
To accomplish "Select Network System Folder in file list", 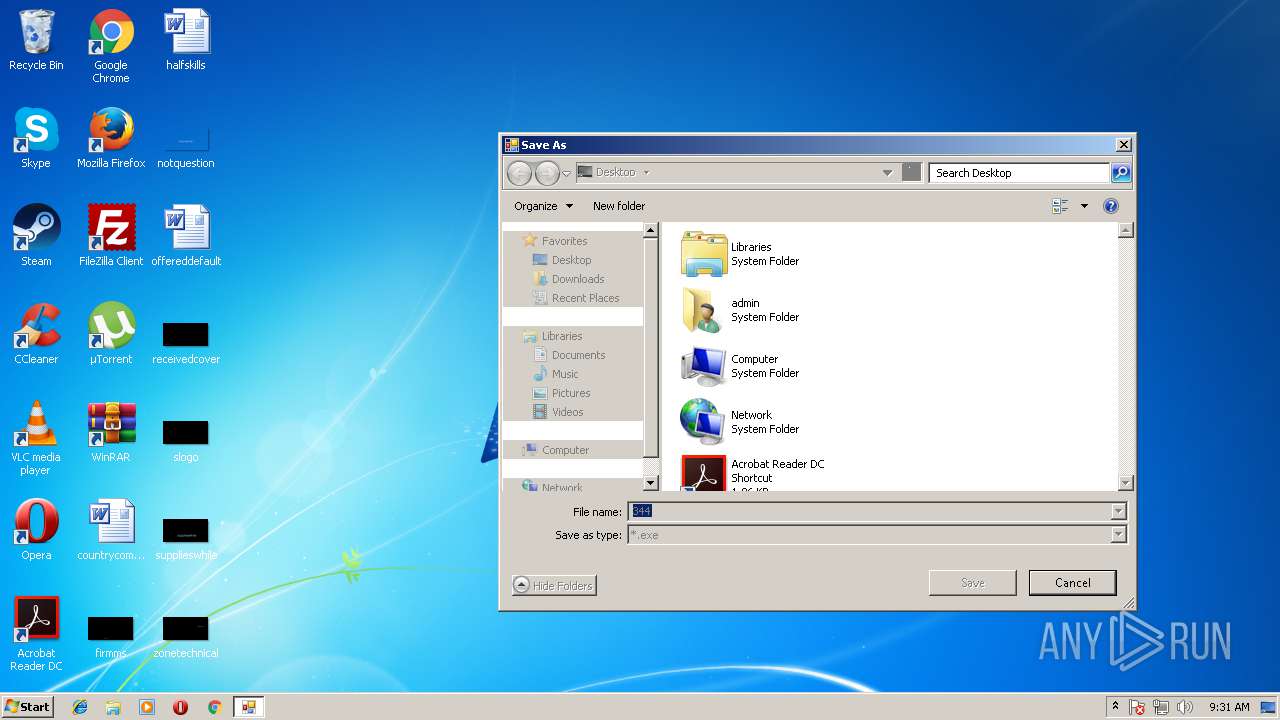I will pos(740,422).
